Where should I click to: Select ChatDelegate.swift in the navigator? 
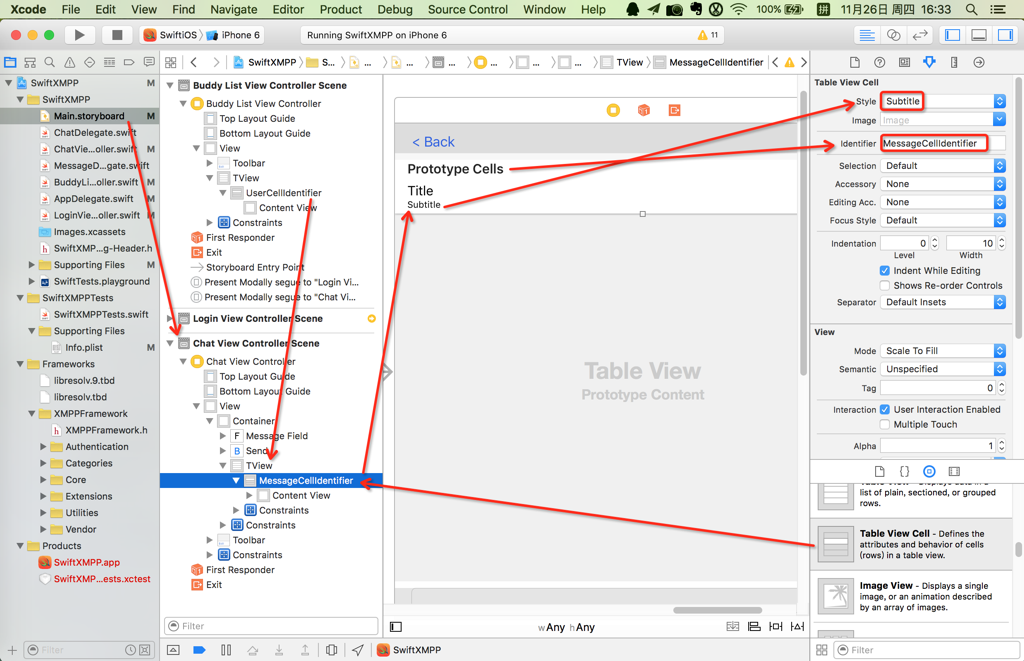[x=95, y=133]
